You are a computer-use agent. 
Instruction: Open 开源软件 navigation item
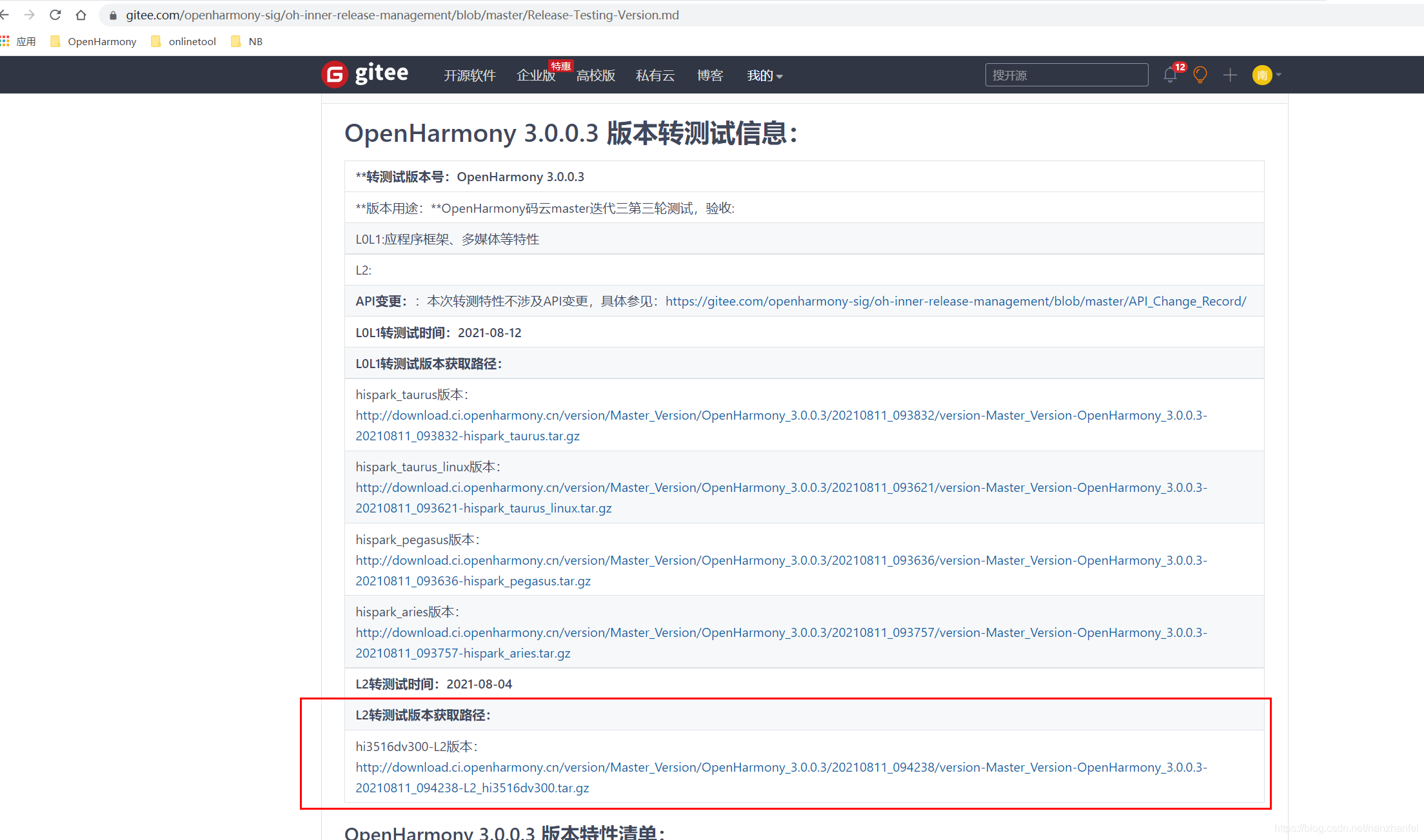coord(470,75)
